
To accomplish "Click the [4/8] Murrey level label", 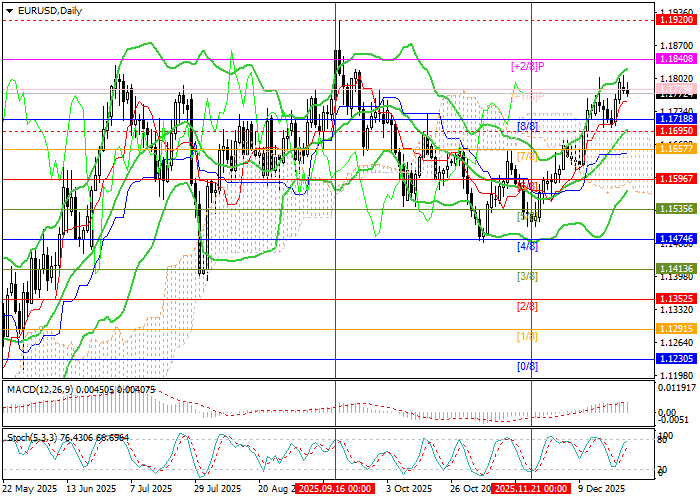I will pyautogui.click(x=527, y=246).
